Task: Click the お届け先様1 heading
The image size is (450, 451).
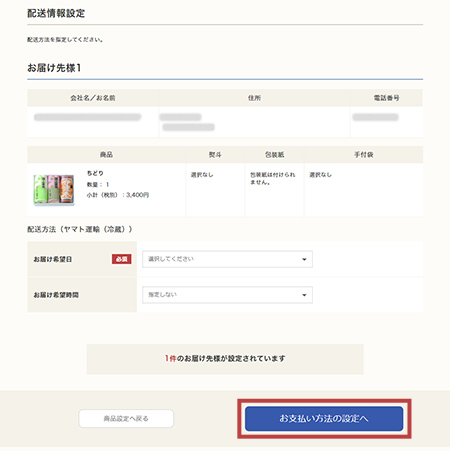Action: point(54,68)
